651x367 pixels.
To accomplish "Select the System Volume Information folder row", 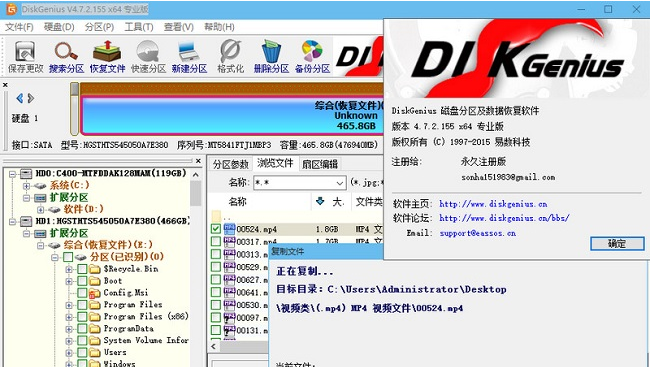I will click(146, 340).
